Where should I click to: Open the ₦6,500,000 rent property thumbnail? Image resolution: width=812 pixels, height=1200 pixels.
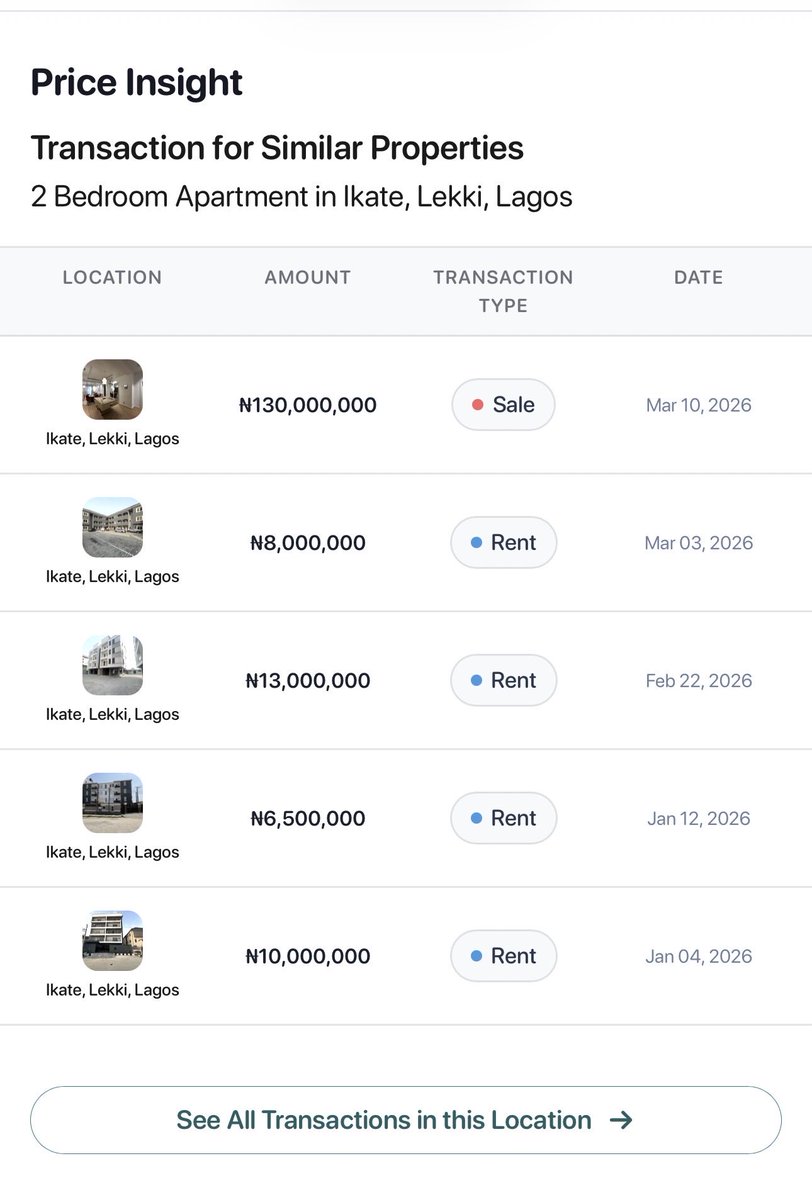tap(112, 803)
